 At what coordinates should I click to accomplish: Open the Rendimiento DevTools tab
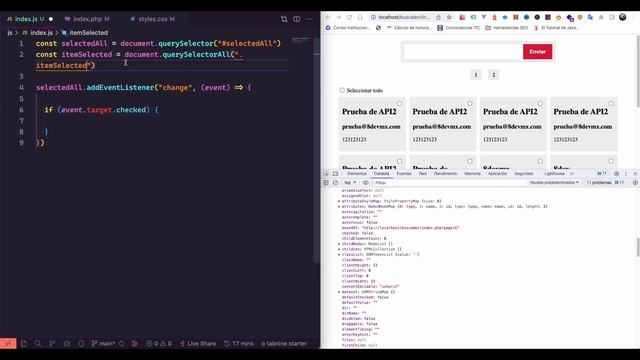click(445, 173)
